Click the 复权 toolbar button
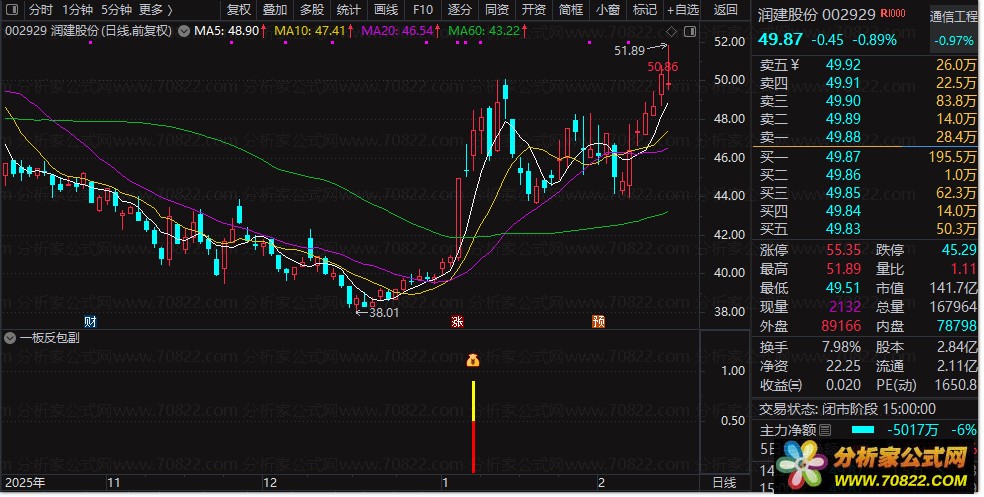The width and height of the screenshot is (984, 497). pos(239,10)
